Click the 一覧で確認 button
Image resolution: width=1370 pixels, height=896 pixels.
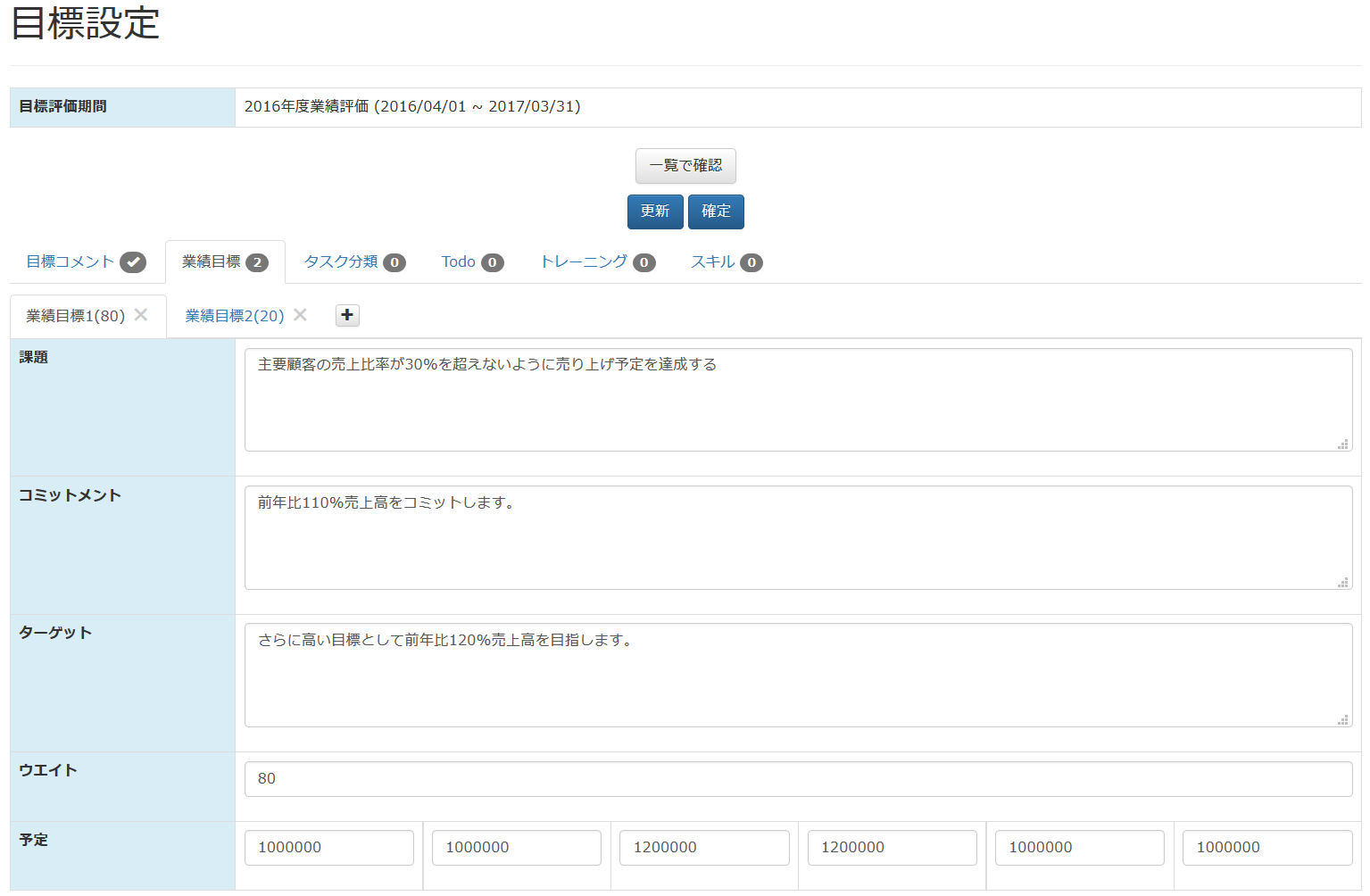click(685, 166)
